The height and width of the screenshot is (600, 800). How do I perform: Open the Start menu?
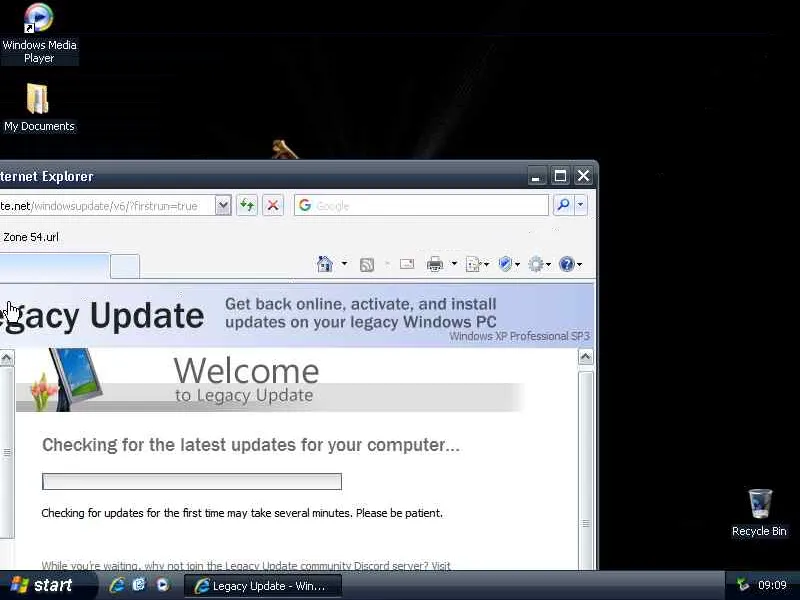(47, 585)
